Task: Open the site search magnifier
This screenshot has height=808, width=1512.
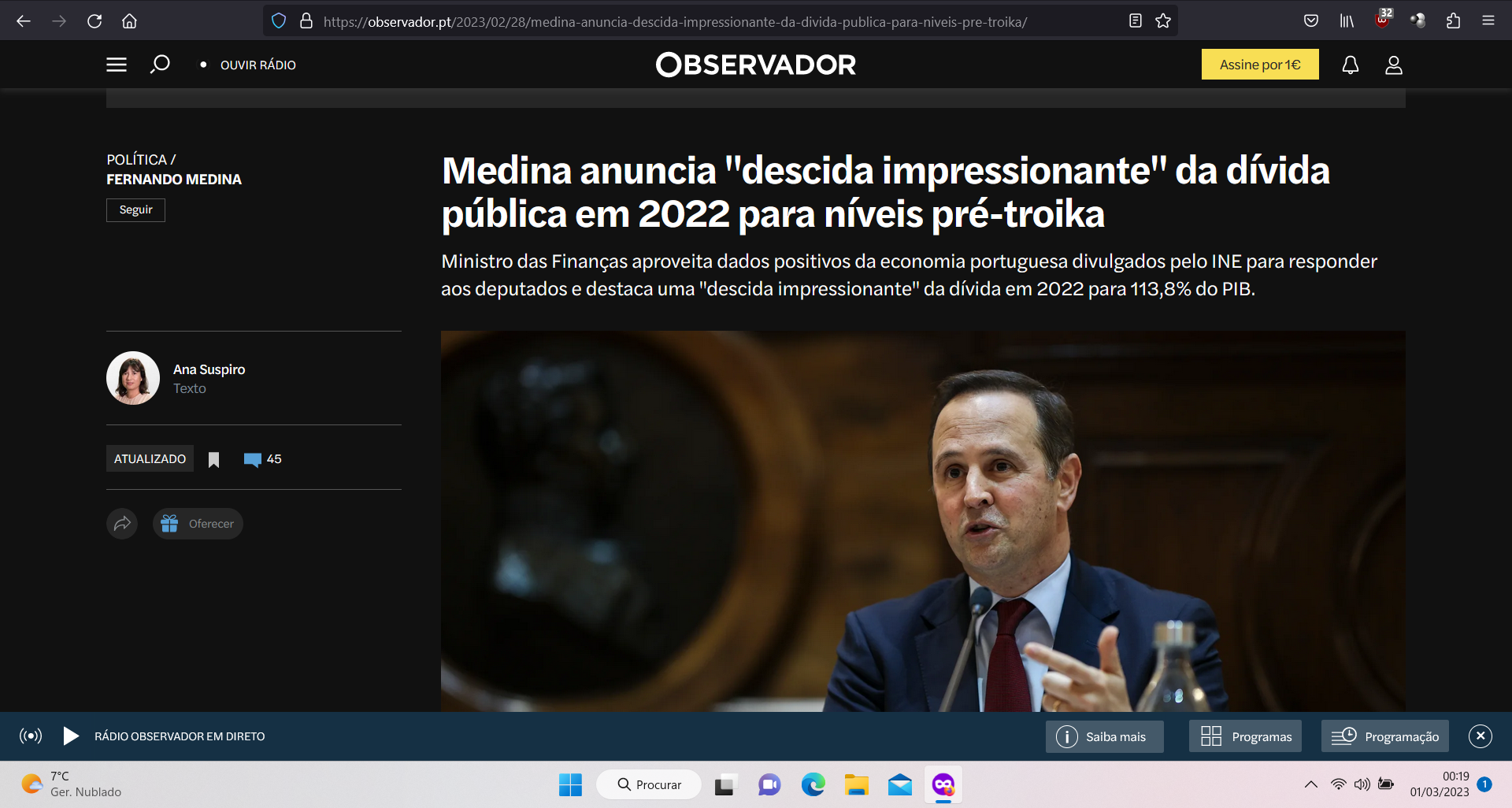Action: click(x=160, y=65)
